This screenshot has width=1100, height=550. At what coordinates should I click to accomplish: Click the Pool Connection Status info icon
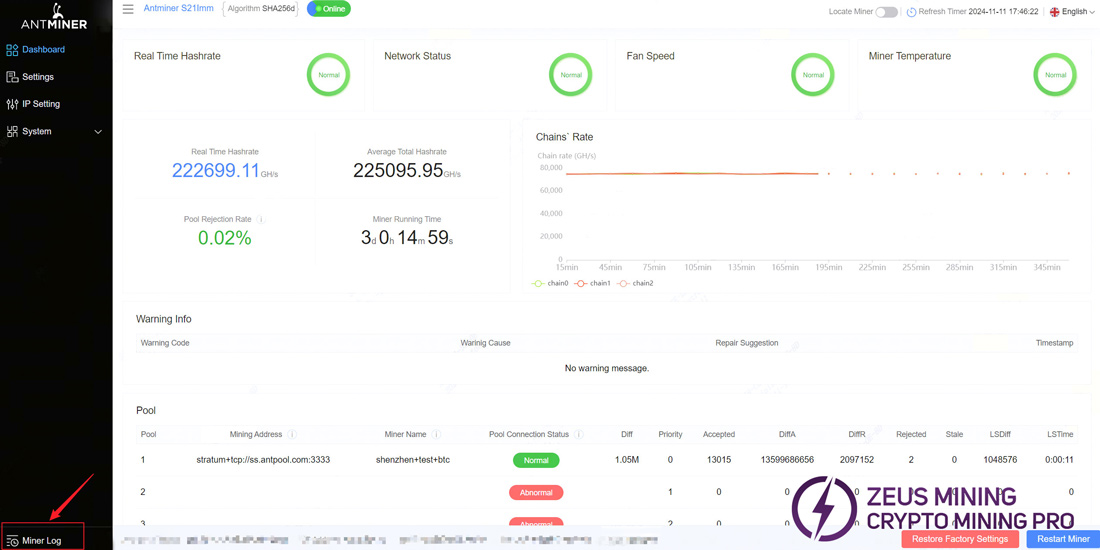tap(579, 434)
